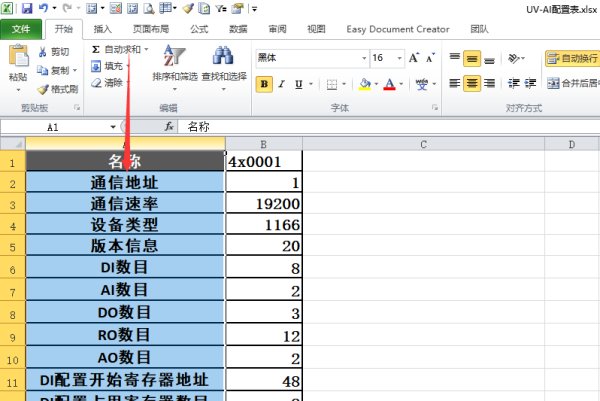
Task: Switch to the 数据 Data tab
Action: (x=238, y=29)
